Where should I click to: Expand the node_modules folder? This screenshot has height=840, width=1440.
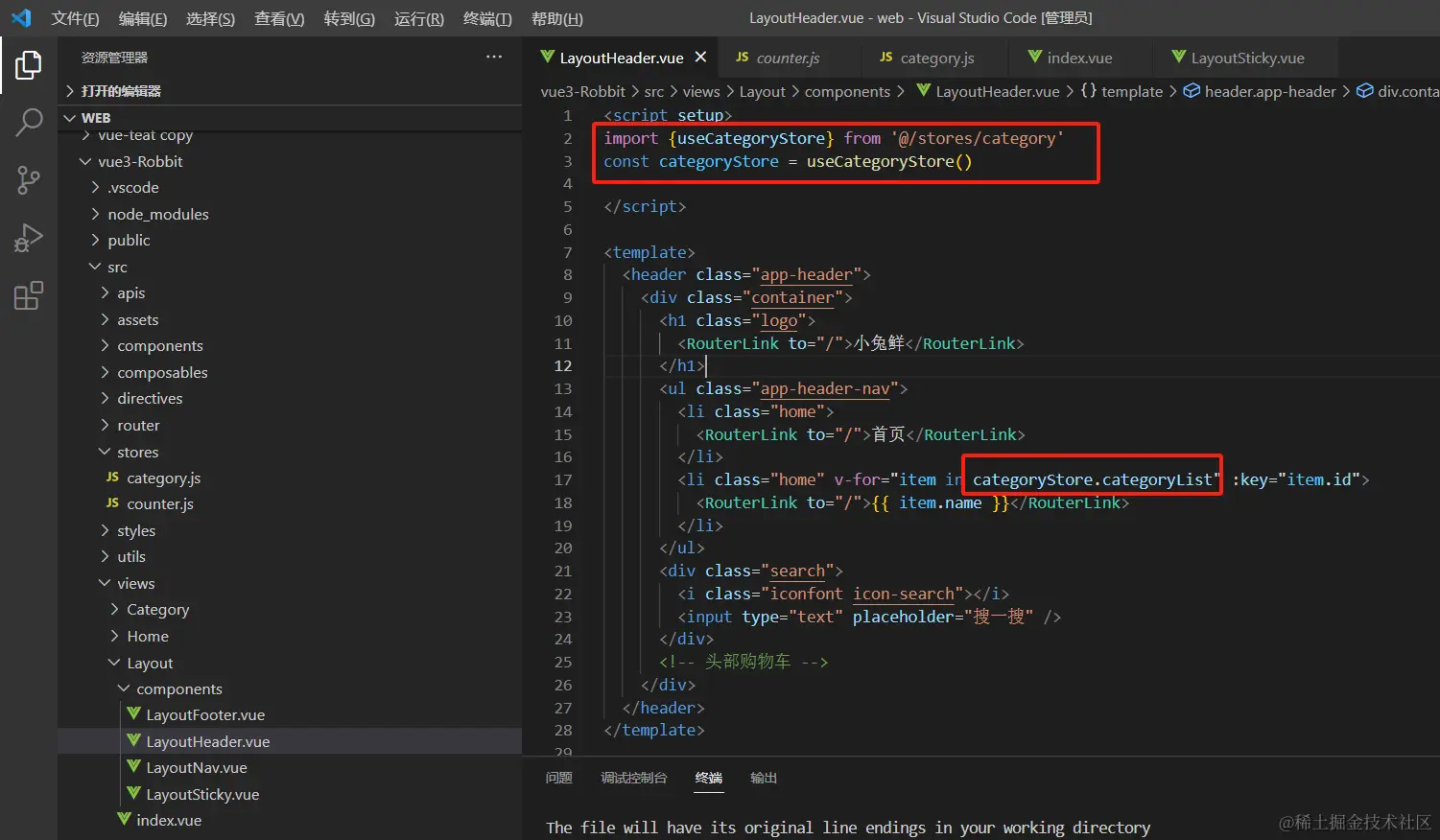point(157,214)
